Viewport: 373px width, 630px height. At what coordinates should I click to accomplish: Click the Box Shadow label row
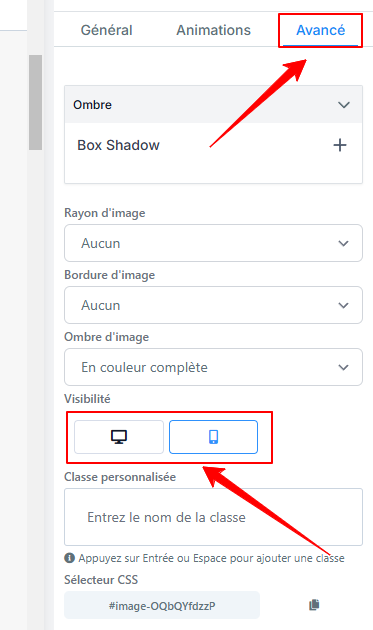(213, 145)
